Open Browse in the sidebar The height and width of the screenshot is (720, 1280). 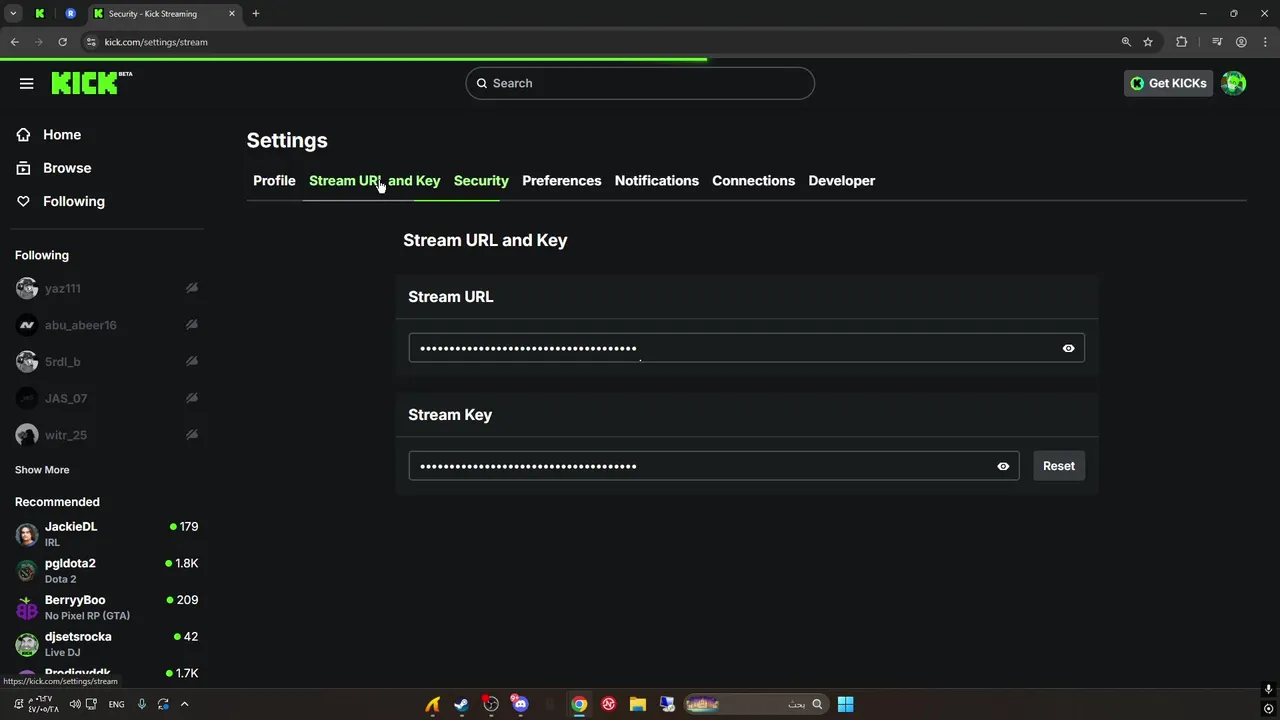tap(67, 168)
